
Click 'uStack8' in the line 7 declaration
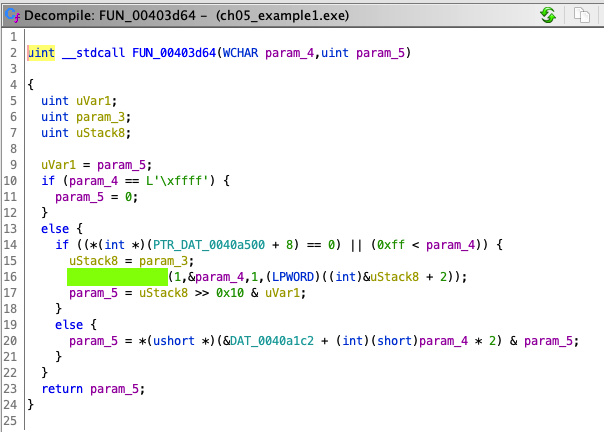pos(101,133)
